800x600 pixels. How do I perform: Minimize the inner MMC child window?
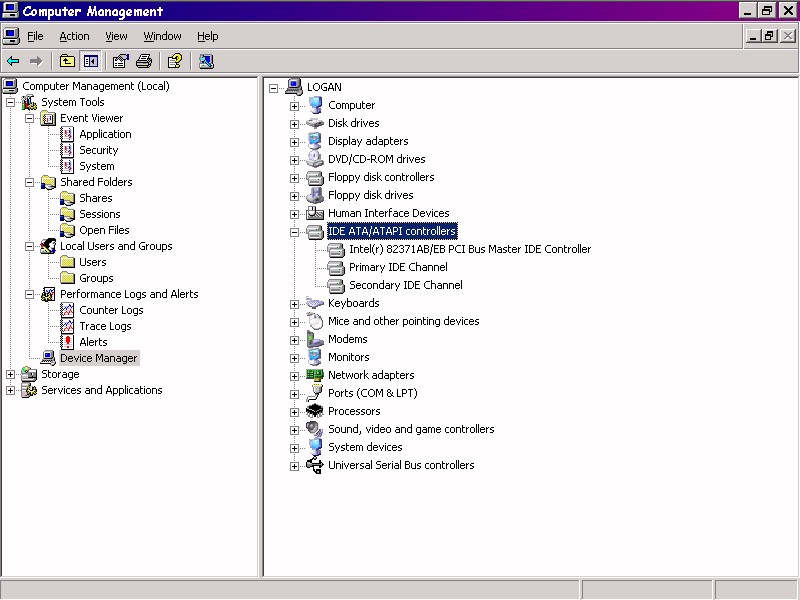[x=754, y=36]
